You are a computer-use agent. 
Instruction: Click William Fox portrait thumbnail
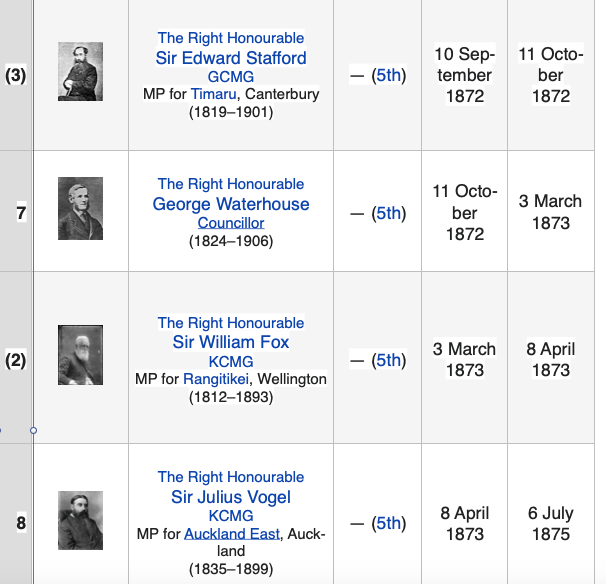point(80,355)
